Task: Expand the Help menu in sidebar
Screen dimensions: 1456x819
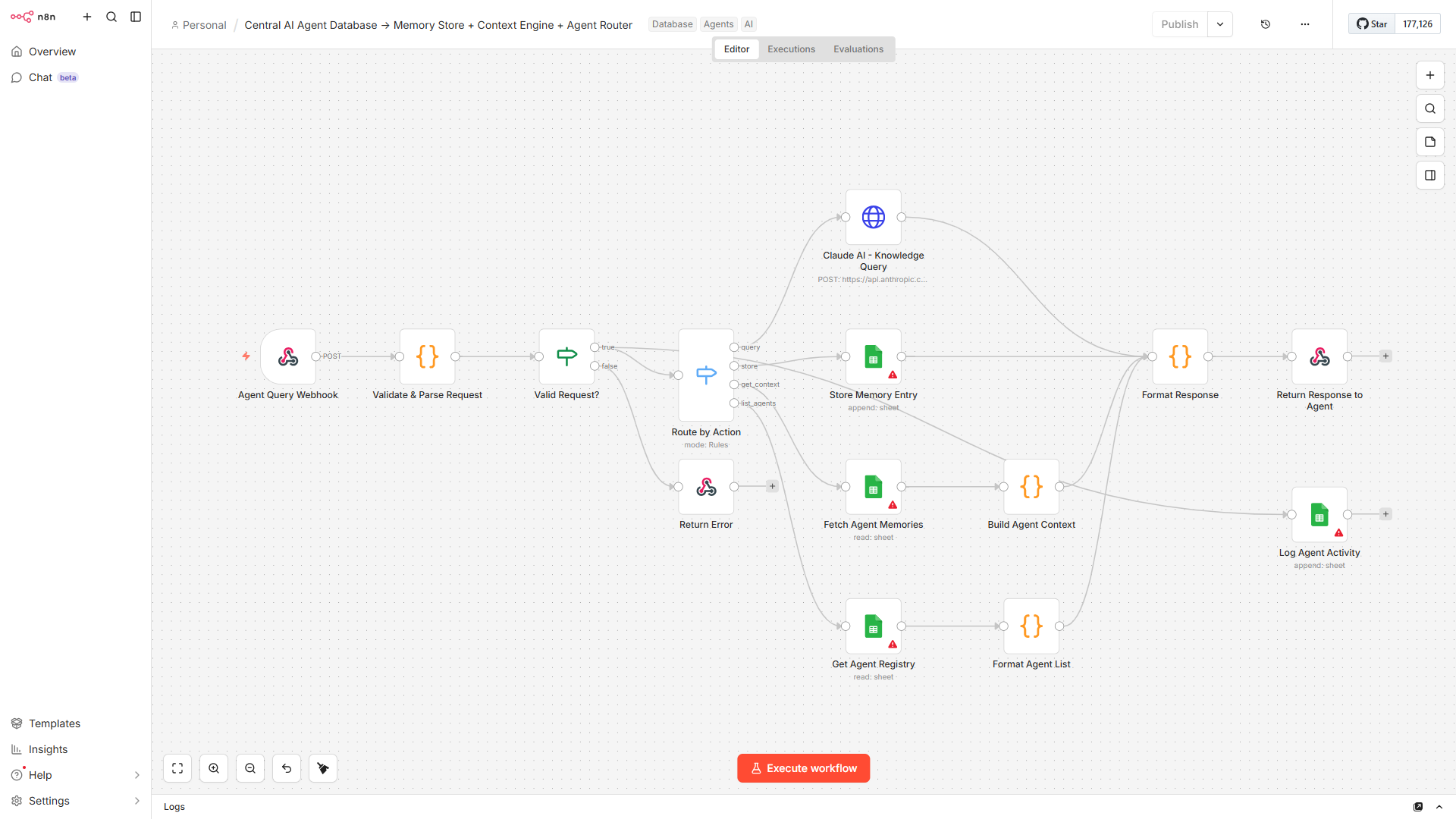Action: [x=38, y=775]
